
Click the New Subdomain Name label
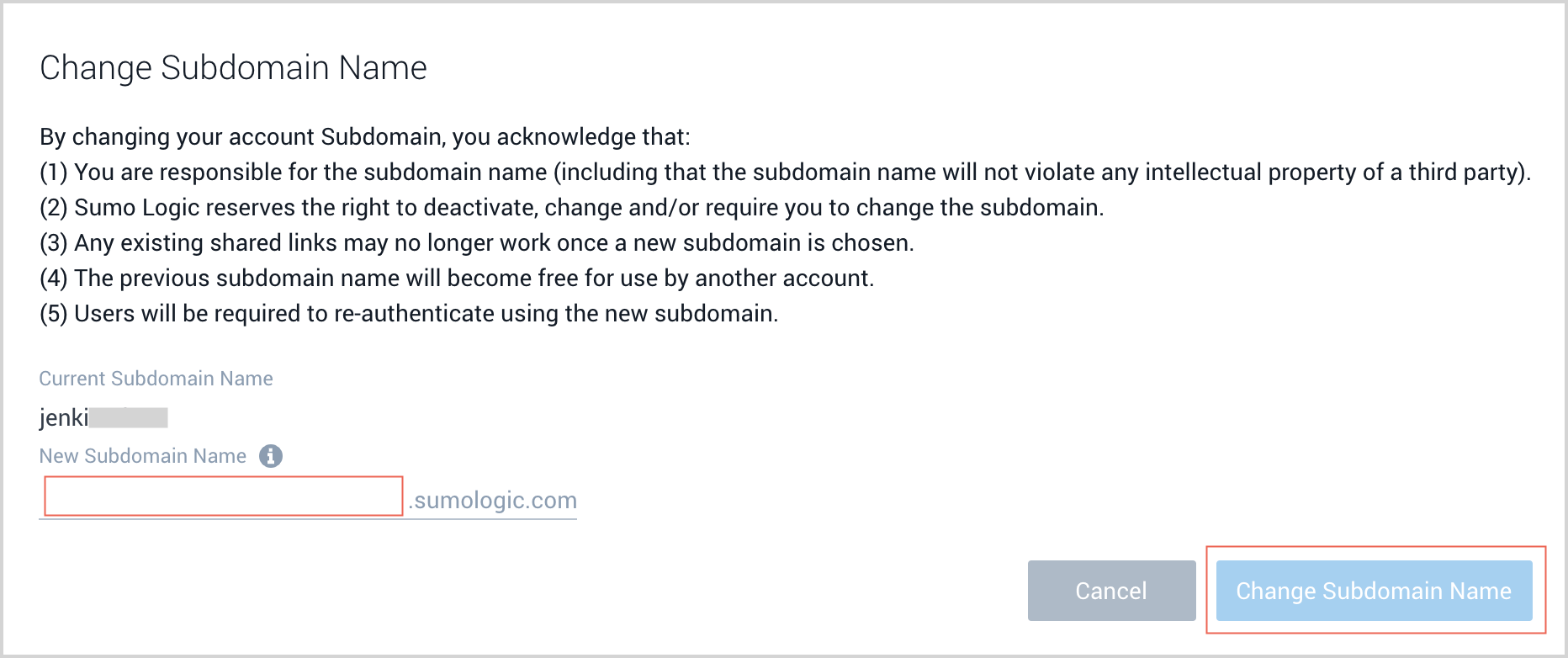[142, 455]
